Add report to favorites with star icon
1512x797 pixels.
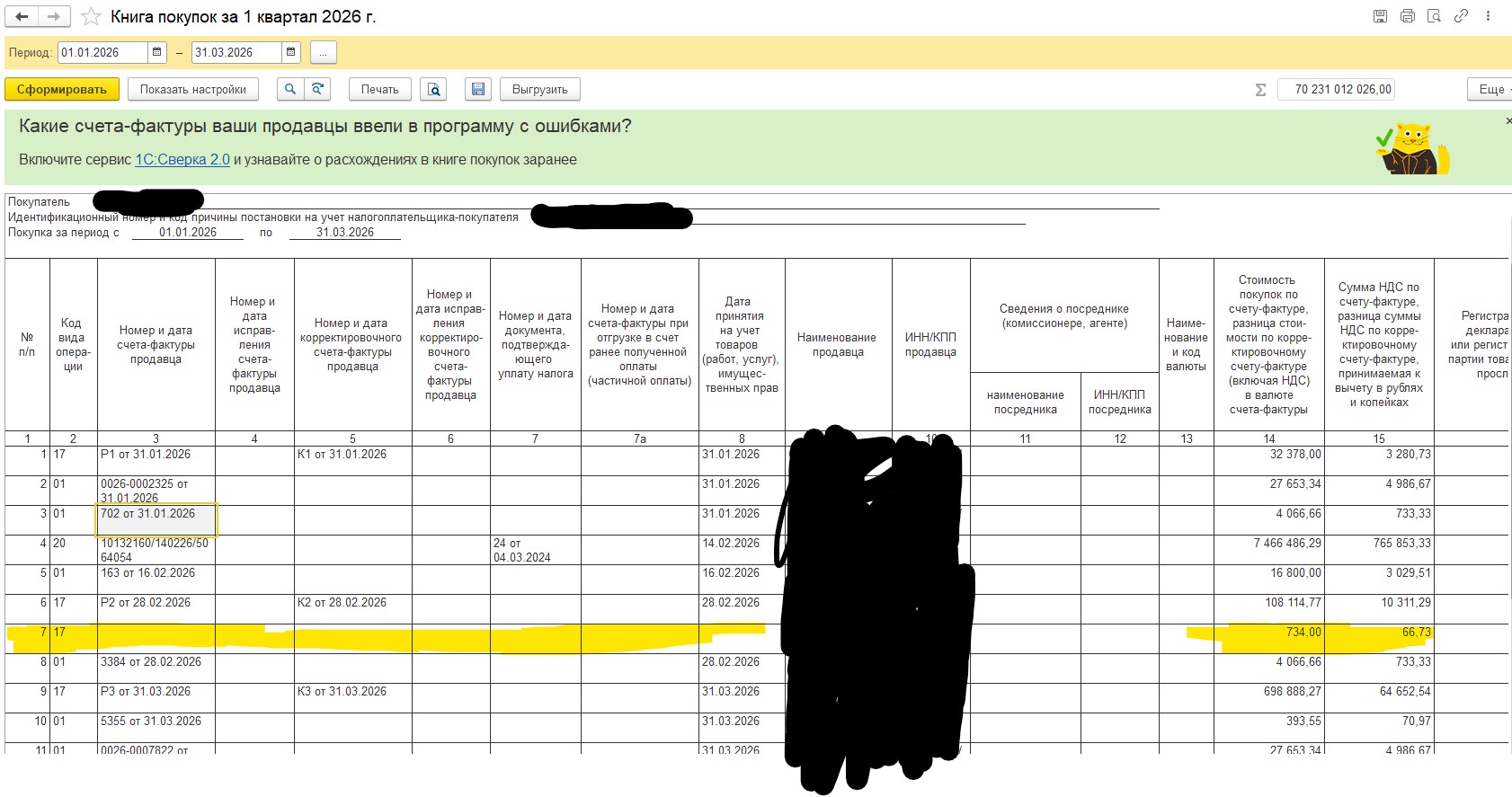91,17
